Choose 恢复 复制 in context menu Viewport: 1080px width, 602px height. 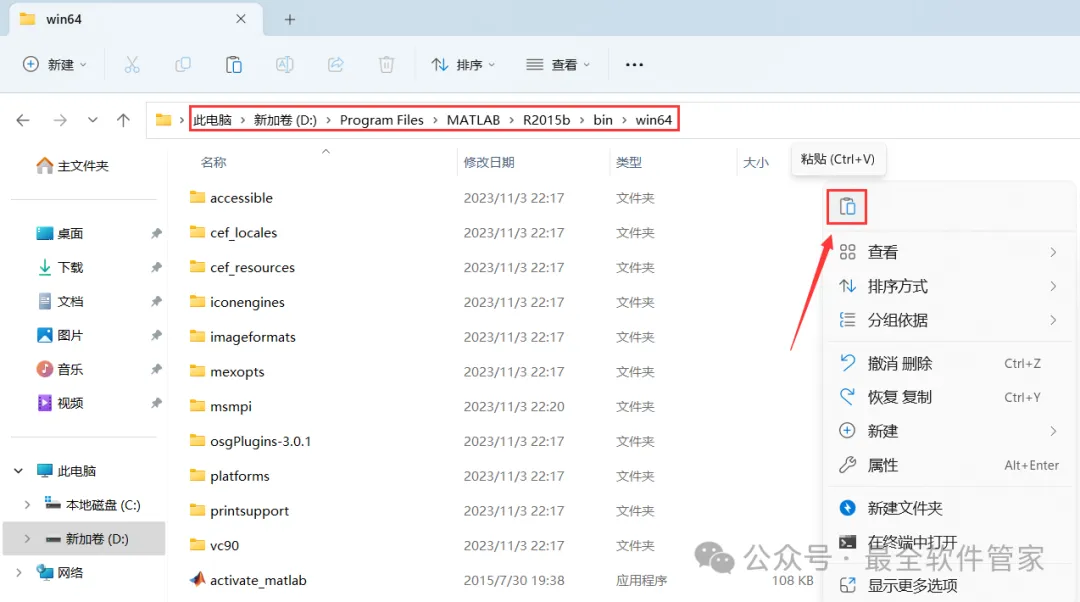(x=948, y=397)
